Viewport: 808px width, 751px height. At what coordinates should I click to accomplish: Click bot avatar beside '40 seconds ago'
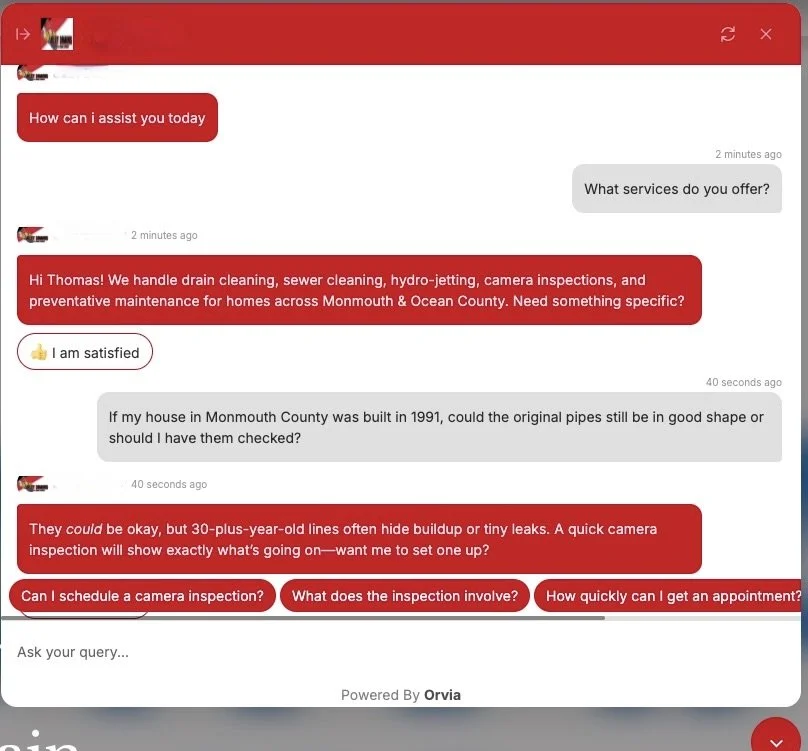[x=32, y=484]
